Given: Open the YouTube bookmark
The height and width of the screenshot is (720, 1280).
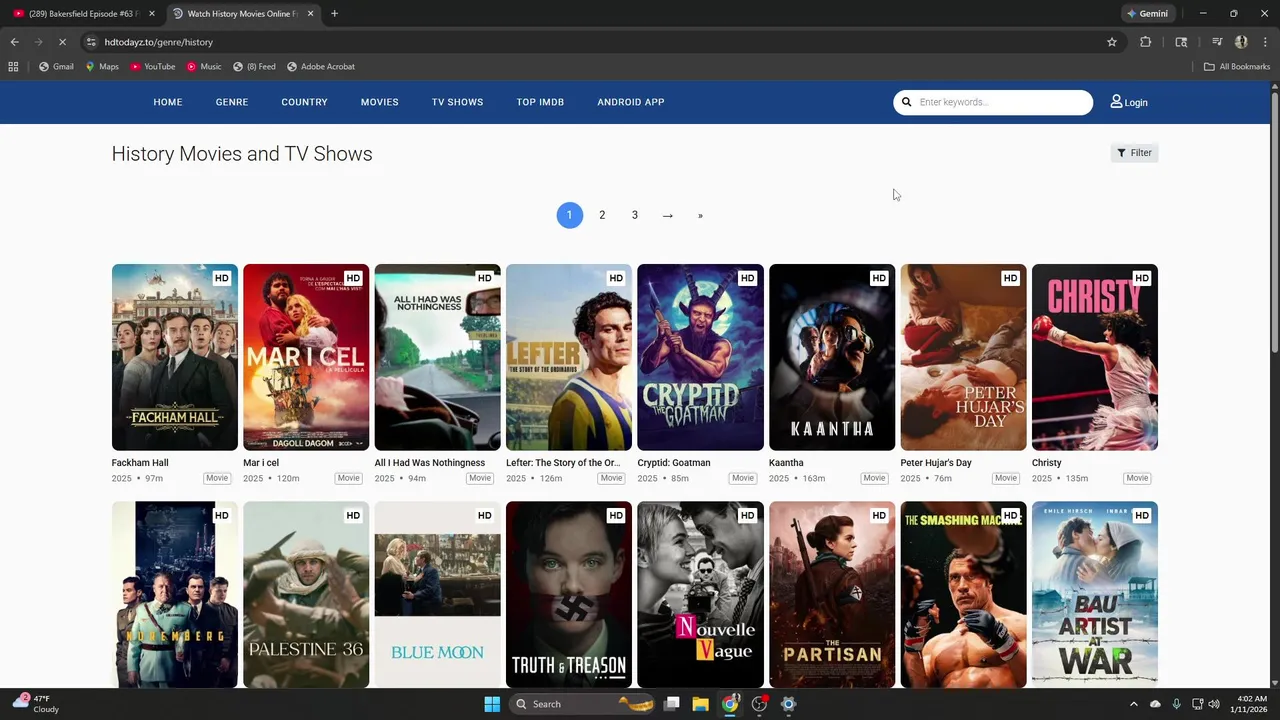Looking at the screenshot, I should point(153,67).
